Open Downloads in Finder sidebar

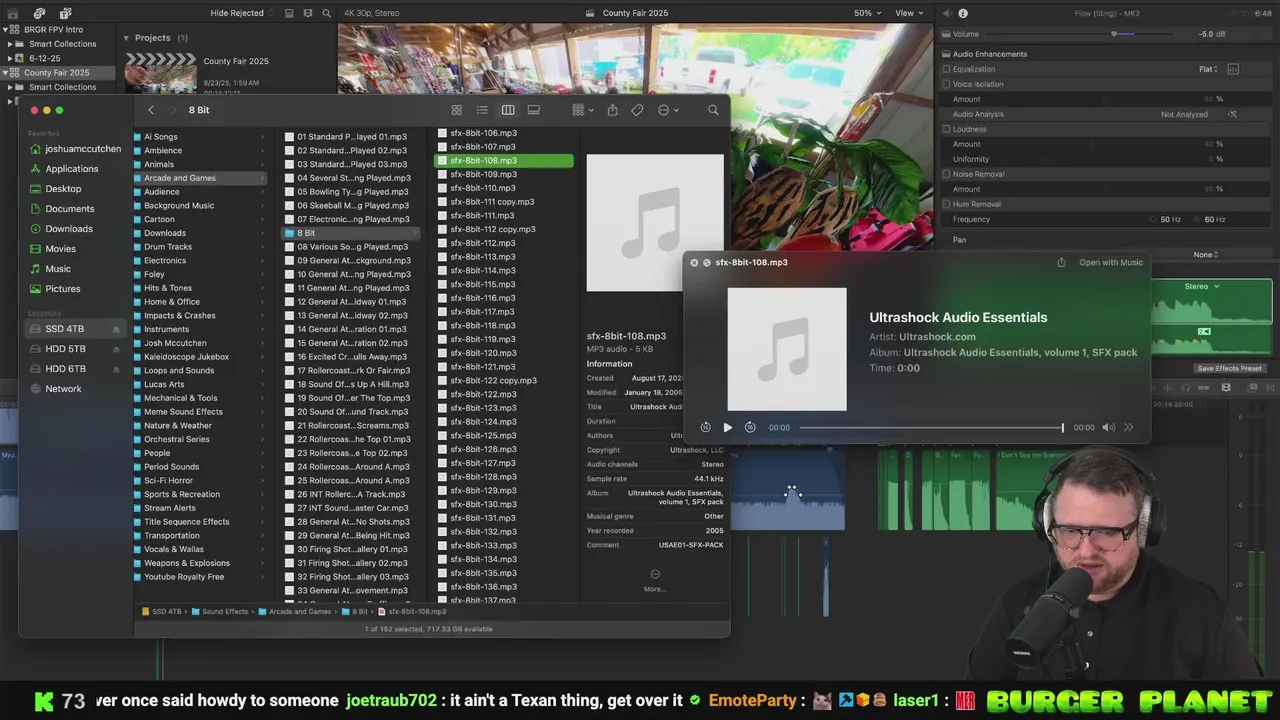click(x=68, y=229)
